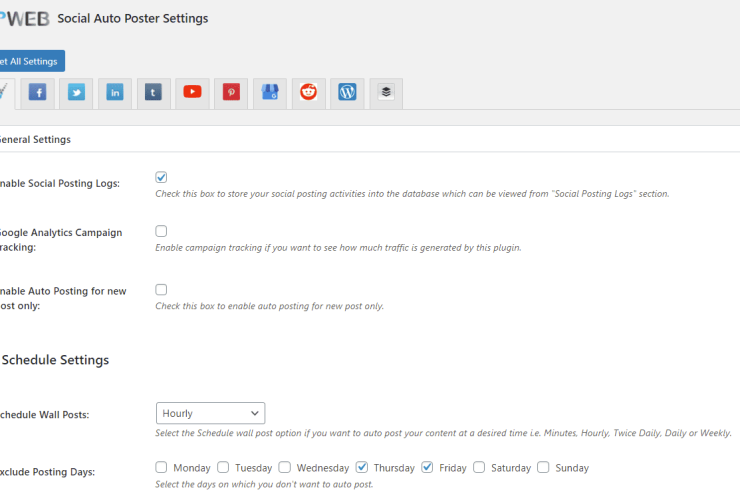The width and height of the screenshot is (740, 500).
Task: Open the Tumblr settings tab
Action: click(153, 93)
